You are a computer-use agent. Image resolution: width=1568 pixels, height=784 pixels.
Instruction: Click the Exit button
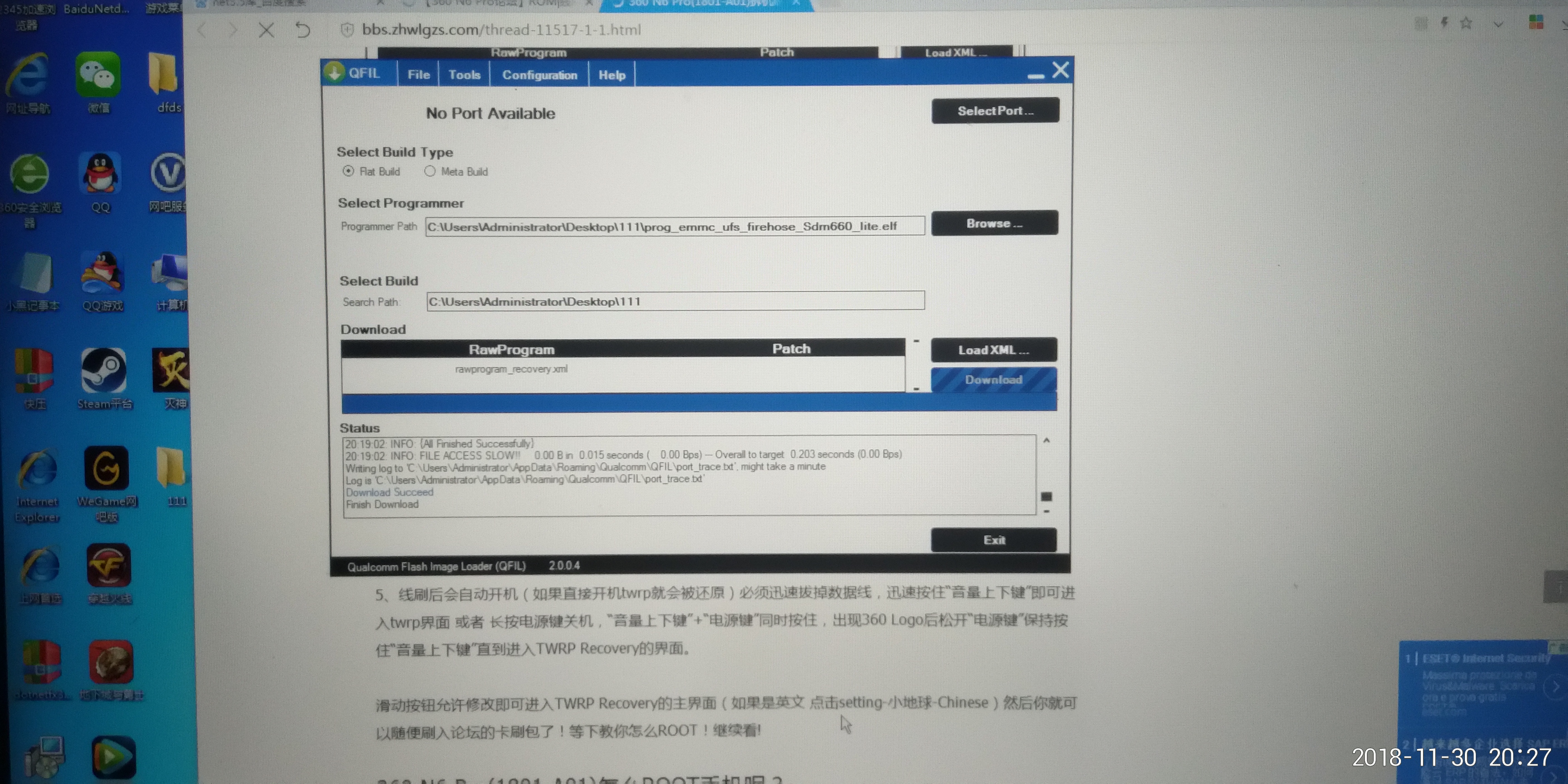coord(993,540)
